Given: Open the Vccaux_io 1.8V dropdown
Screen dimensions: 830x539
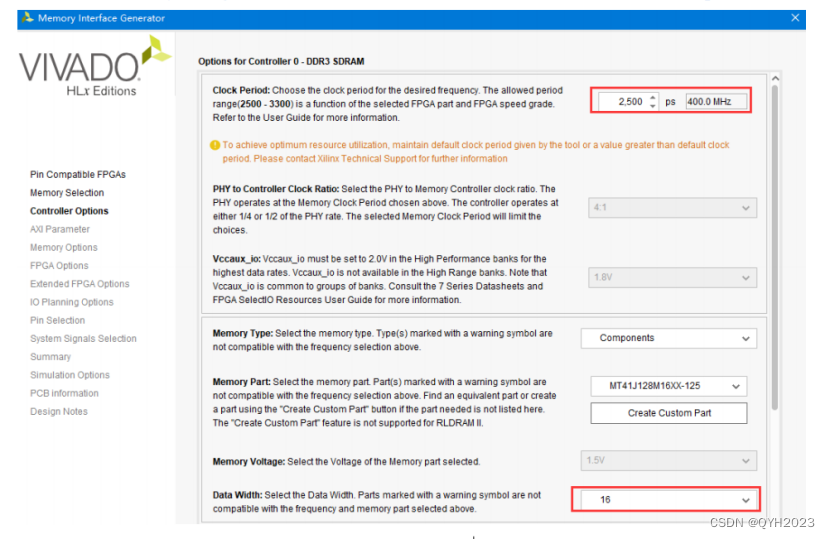Looking at the screenshot, I should 672,277.
